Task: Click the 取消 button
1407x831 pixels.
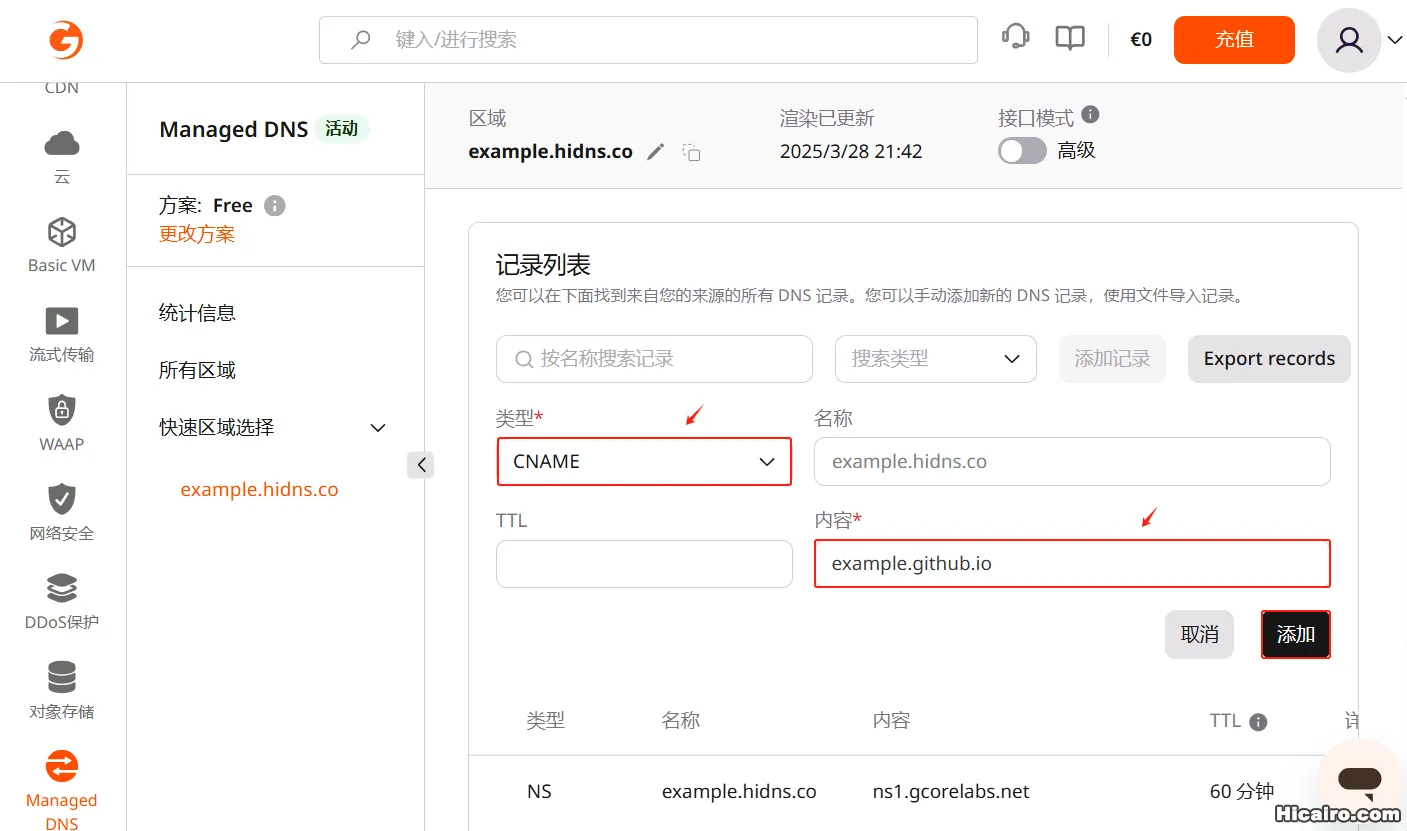Action: pos(1199,634)
